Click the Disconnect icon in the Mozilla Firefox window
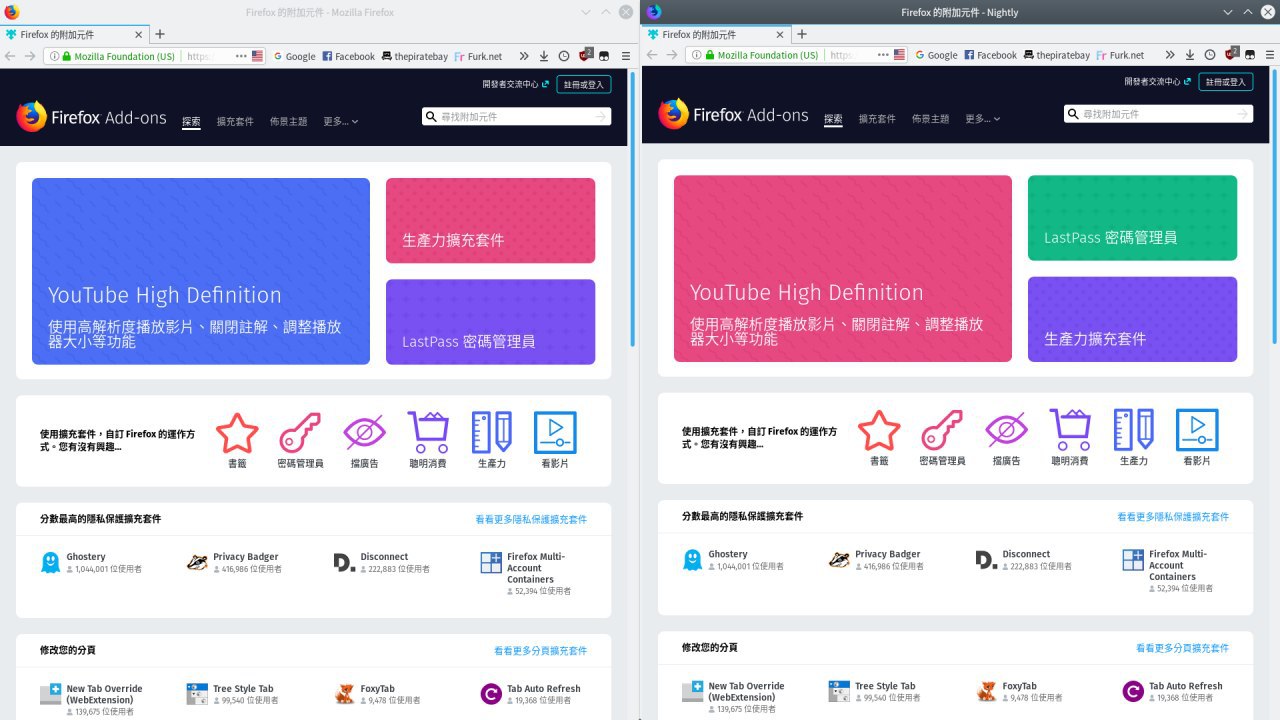 pyautogui.click(x=344, y=562)
